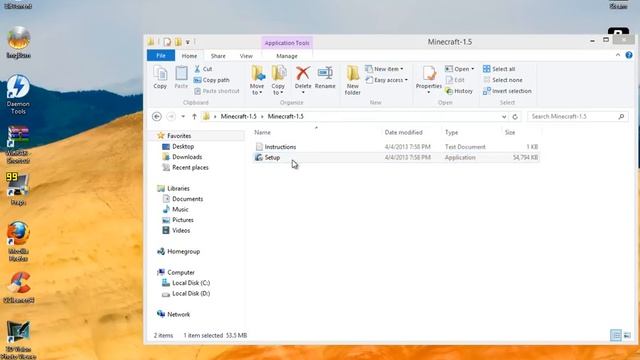Click Edit in the Open group

[x=455, y=80]
